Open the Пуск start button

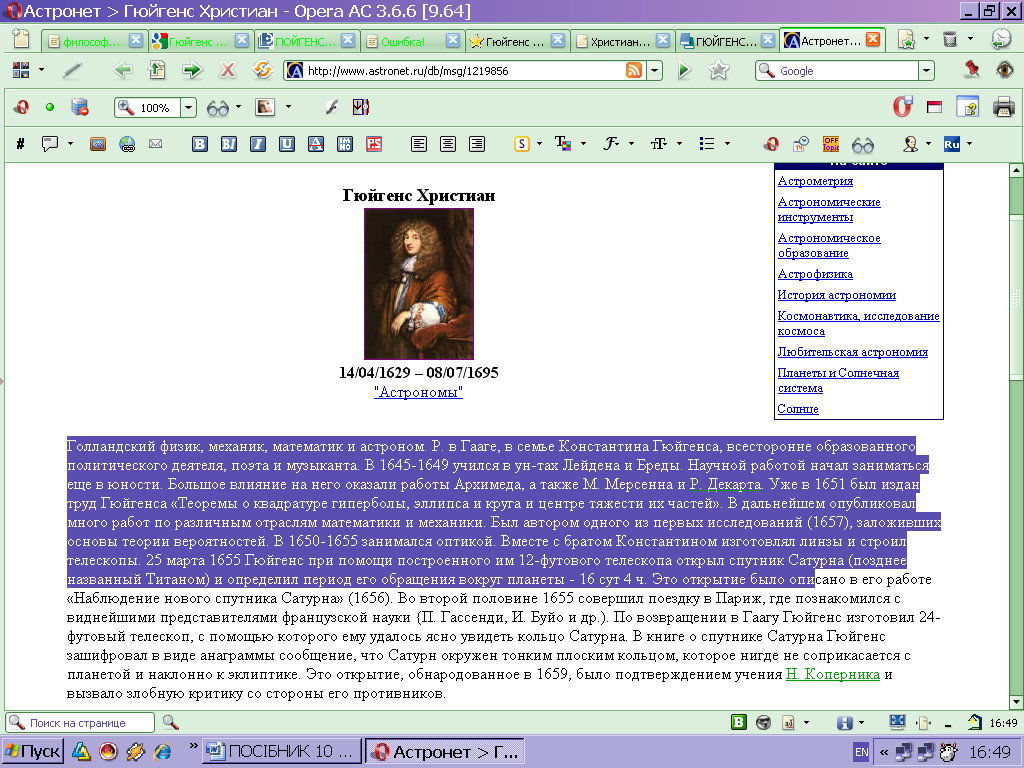tap(32, 752)
